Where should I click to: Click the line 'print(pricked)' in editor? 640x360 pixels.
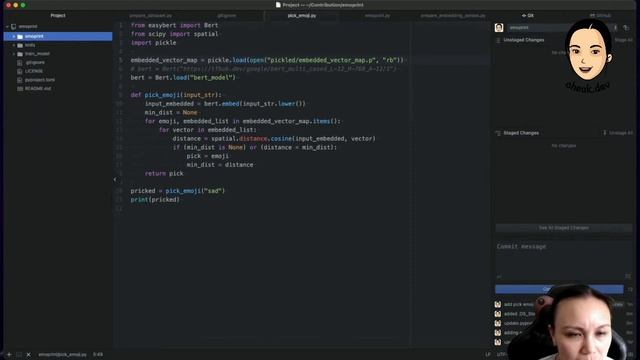(155, 200)
